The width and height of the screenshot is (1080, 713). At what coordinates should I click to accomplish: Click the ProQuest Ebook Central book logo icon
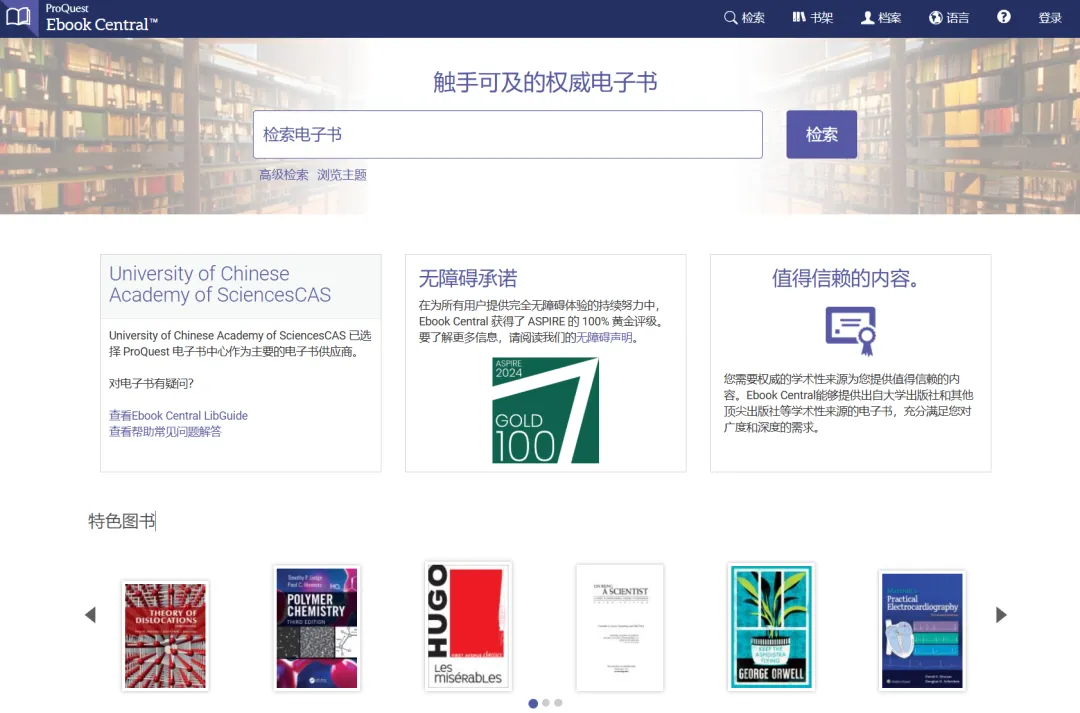[18, 17]
